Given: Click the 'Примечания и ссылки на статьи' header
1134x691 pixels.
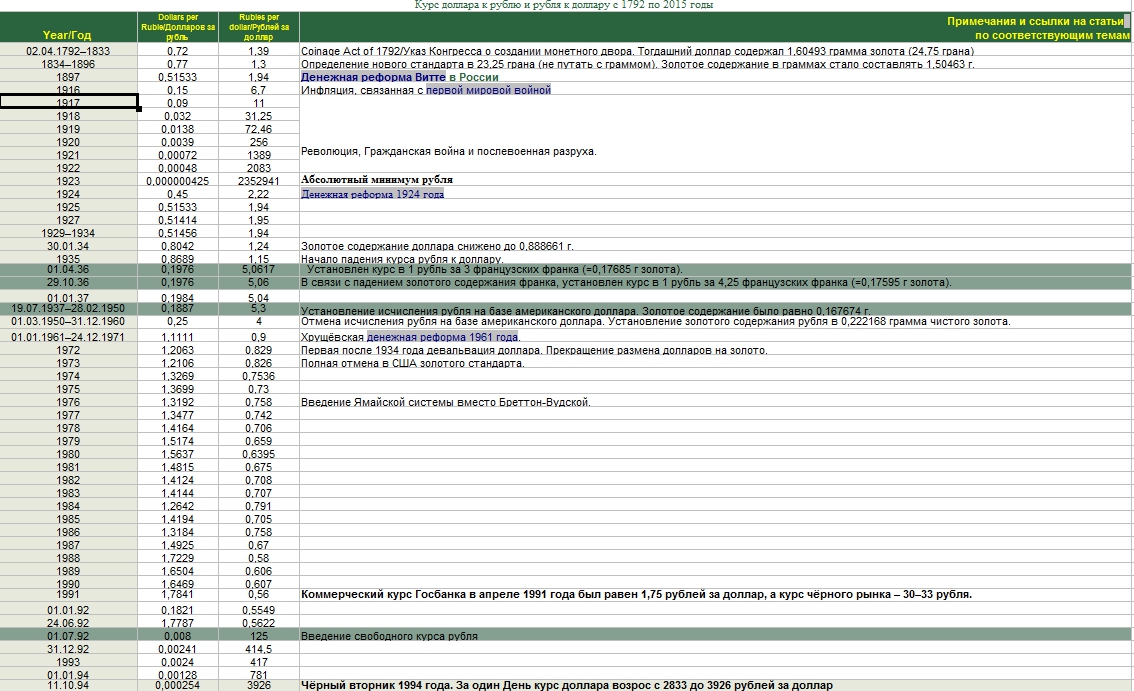Looking at the screenshot, I should pyautogui.click(x=1039, y=22).
